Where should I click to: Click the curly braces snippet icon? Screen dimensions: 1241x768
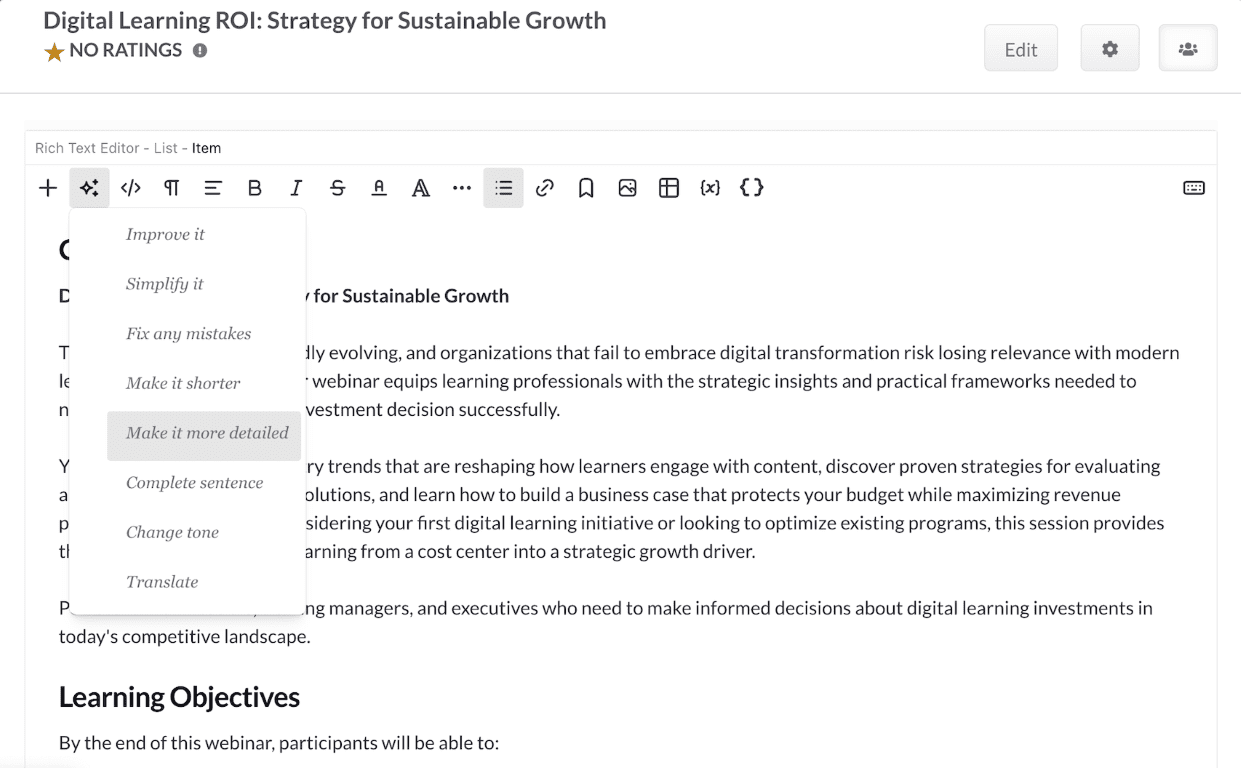pos(752,188)
